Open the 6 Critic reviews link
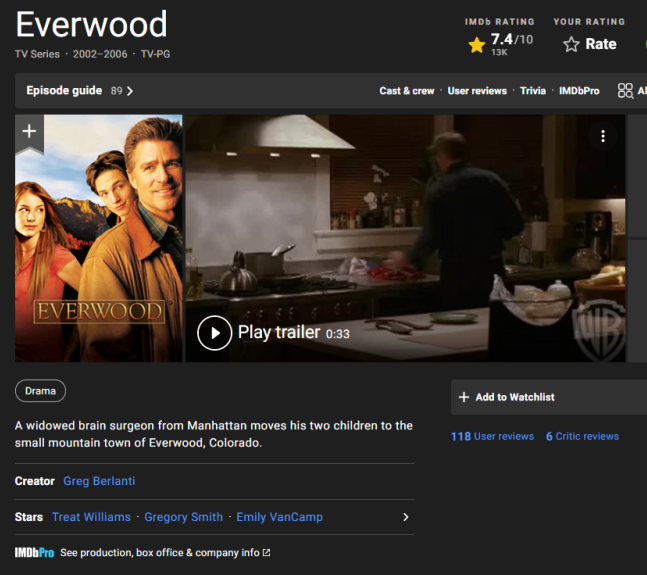 (x=582, y=436)
